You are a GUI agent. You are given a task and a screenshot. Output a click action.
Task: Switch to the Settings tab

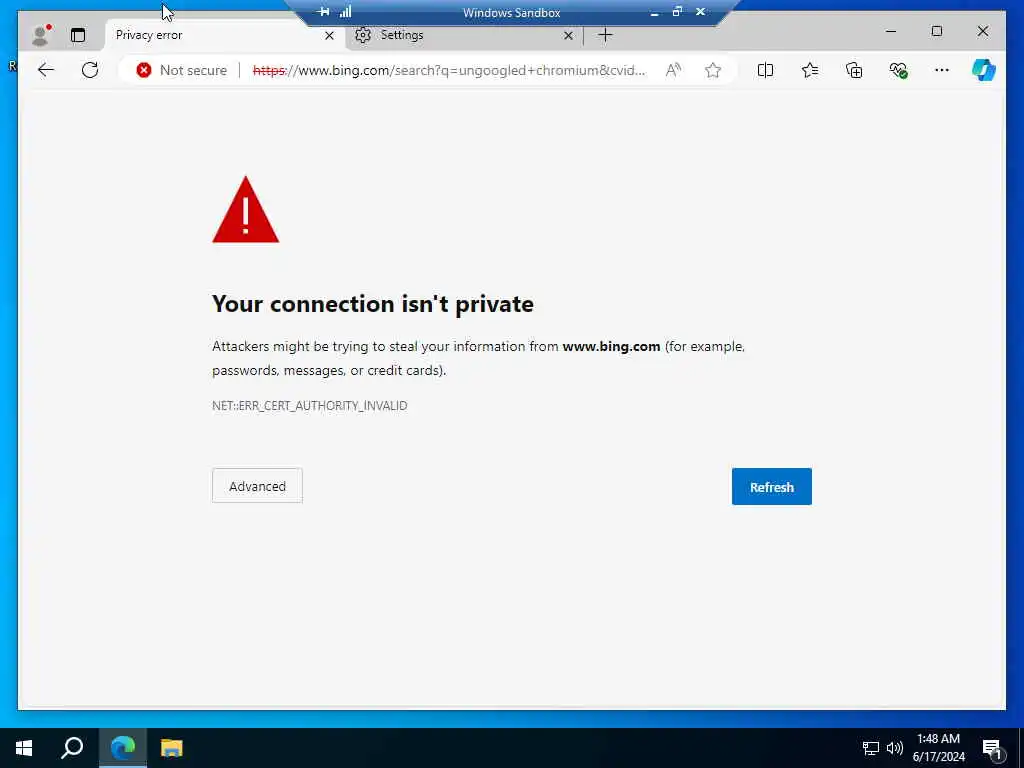click(464, 35)
